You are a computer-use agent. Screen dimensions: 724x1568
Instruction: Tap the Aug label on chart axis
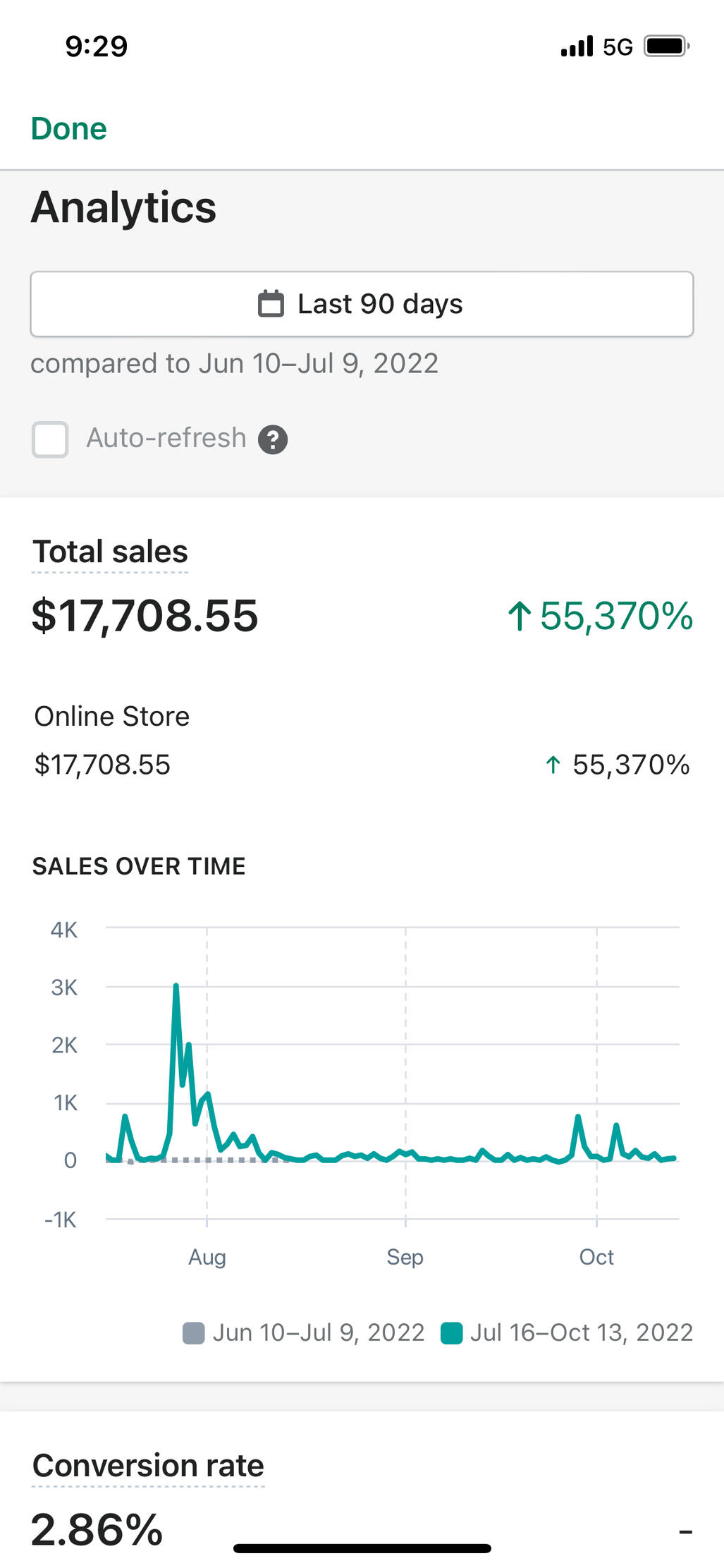click(207, 1257)
